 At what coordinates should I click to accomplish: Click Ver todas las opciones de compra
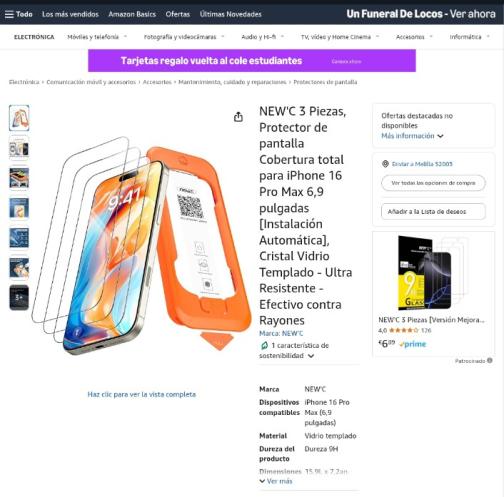point(433,183)
